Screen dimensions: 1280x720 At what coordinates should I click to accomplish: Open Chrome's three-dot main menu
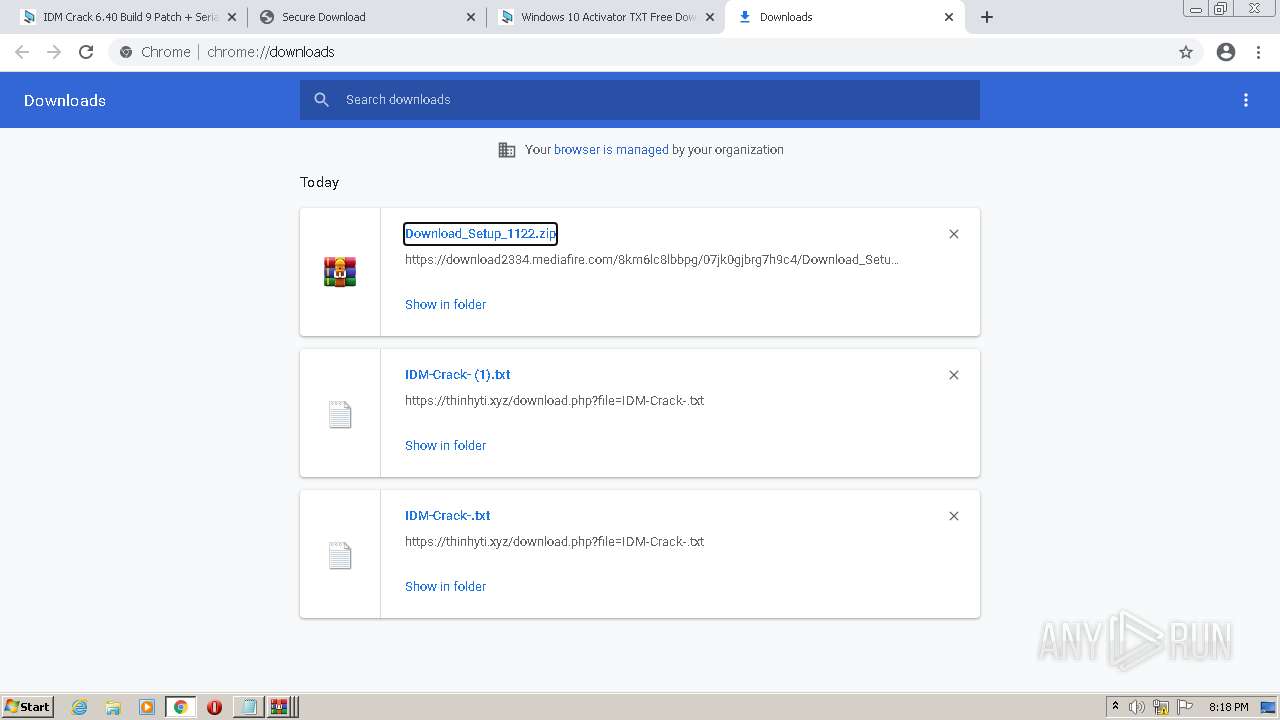(x=1259, y=52)
